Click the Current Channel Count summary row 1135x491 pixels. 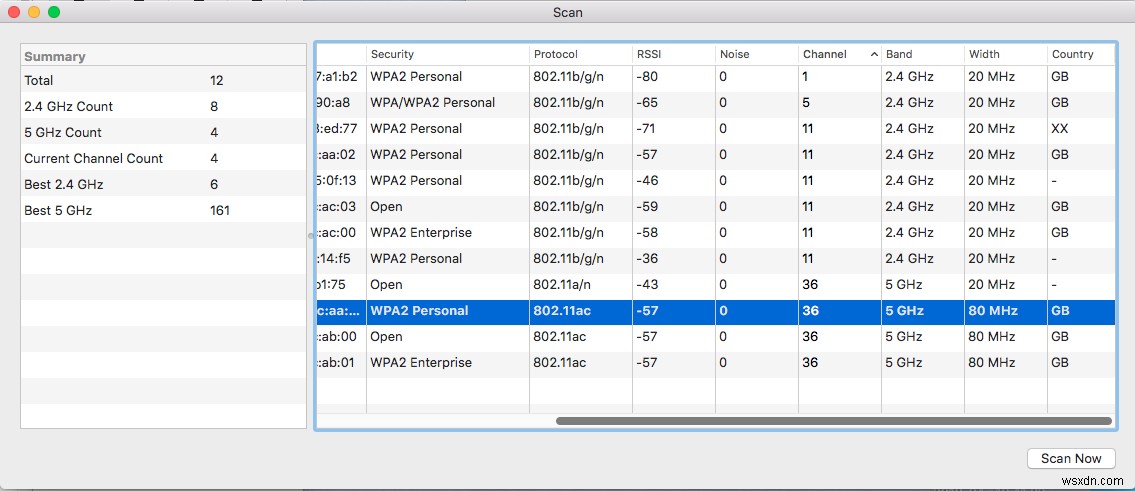click(x=163, y=158)
